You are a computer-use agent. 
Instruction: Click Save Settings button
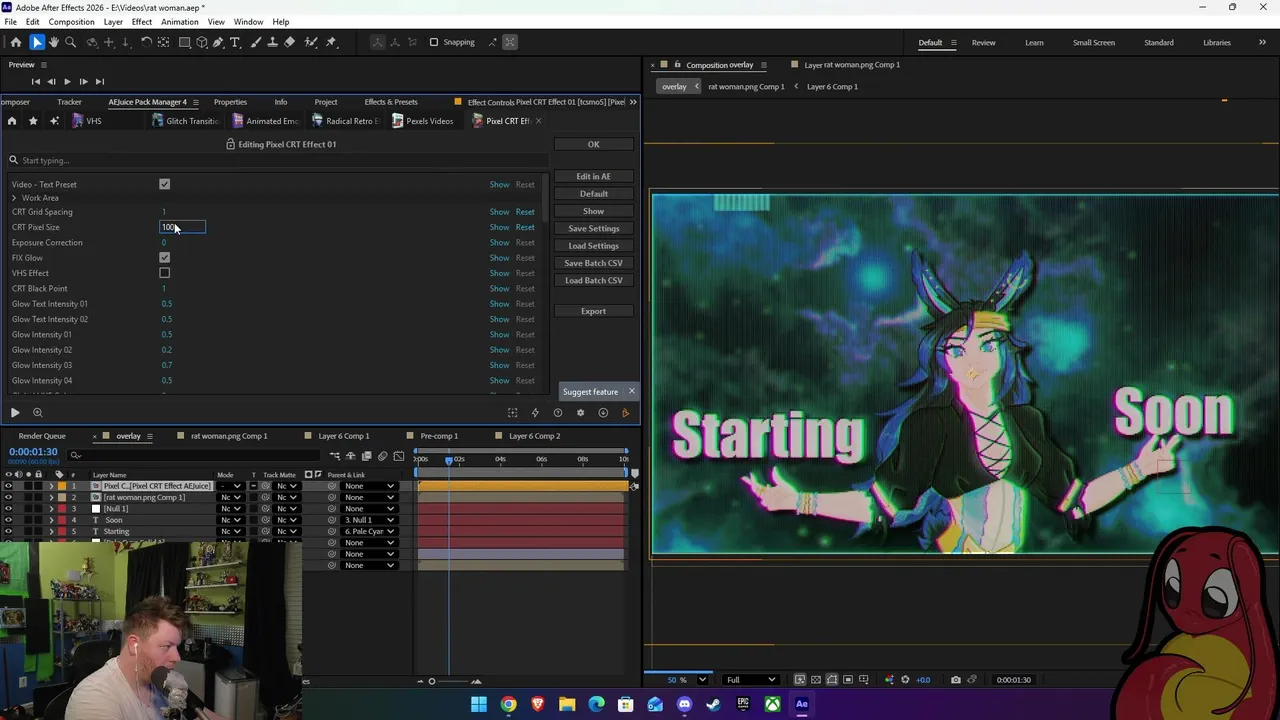coord(593,228)
